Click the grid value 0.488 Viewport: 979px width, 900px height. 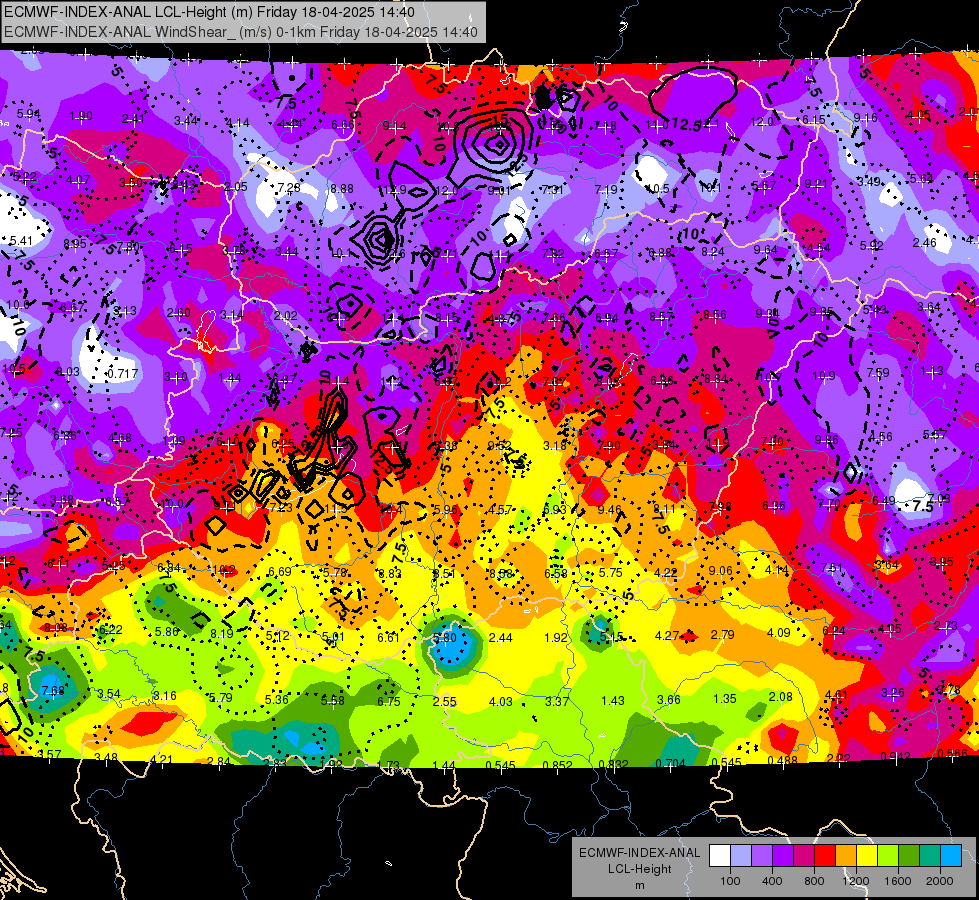point(782,761)
